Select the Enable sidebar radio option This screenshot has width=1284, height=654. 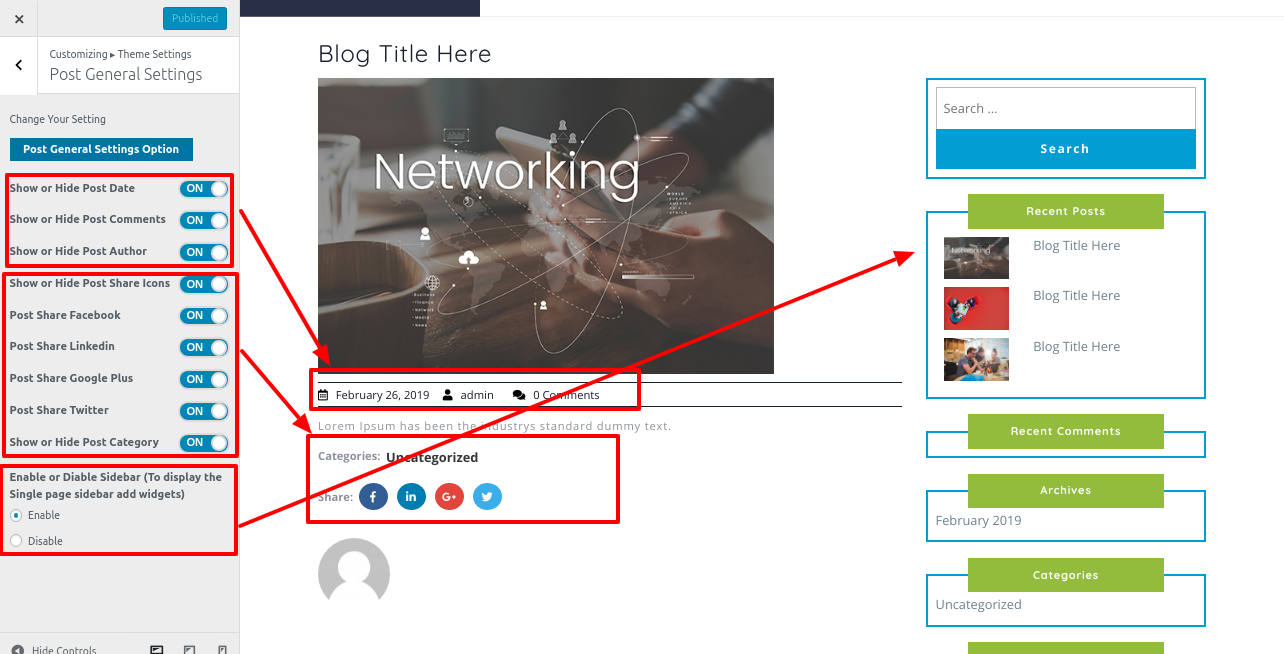coord(16,515)
